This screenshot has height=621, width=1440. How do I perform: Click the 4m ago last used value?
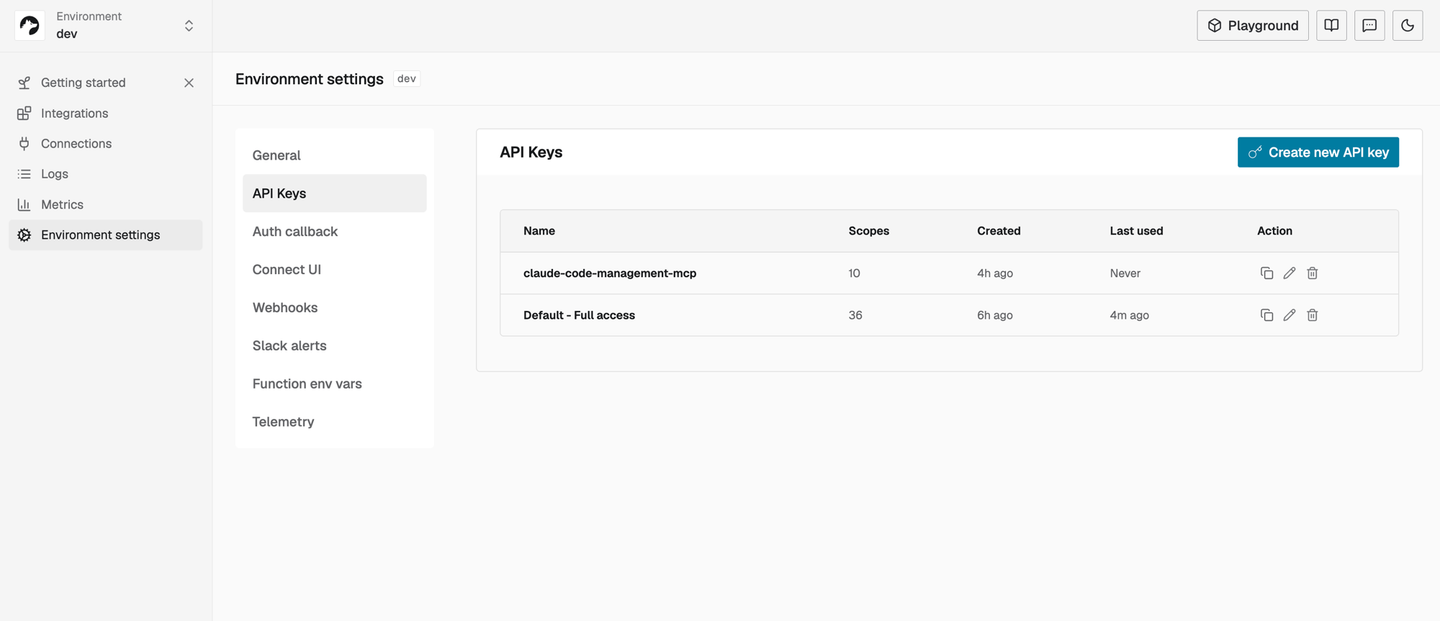tap(1129, 315)
